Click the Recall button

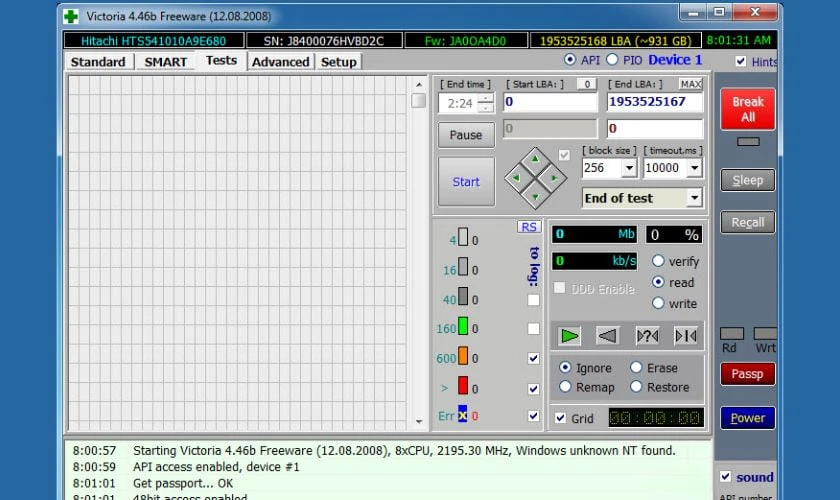[x=748, y=222]
